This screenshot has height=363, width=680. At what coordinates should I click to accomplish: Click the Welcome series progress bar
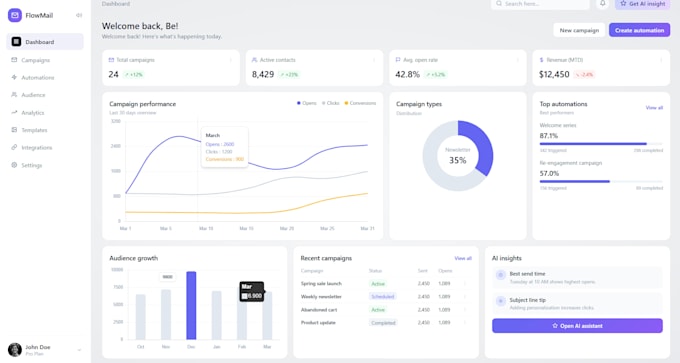click(601, 144)
